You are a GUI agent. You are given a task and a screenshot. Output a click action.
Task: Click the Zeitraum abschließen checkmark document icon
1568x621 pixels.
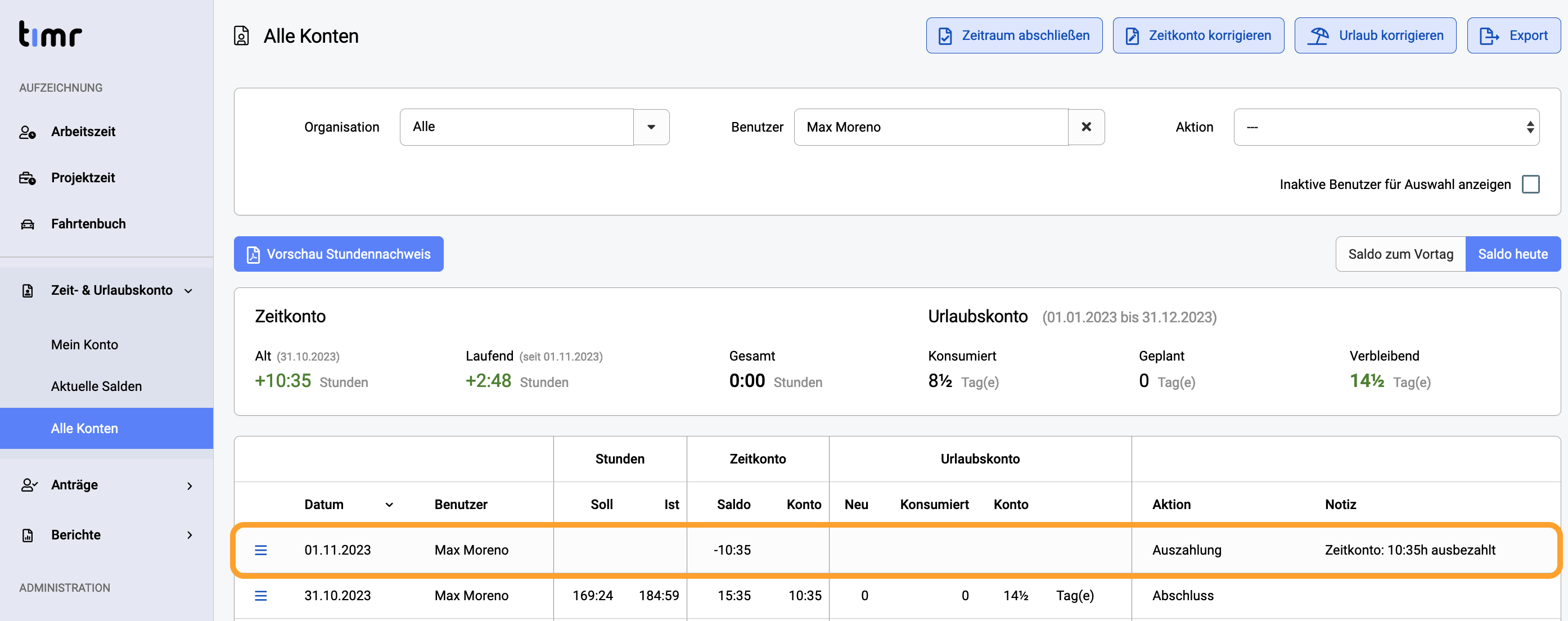(945, 36)
